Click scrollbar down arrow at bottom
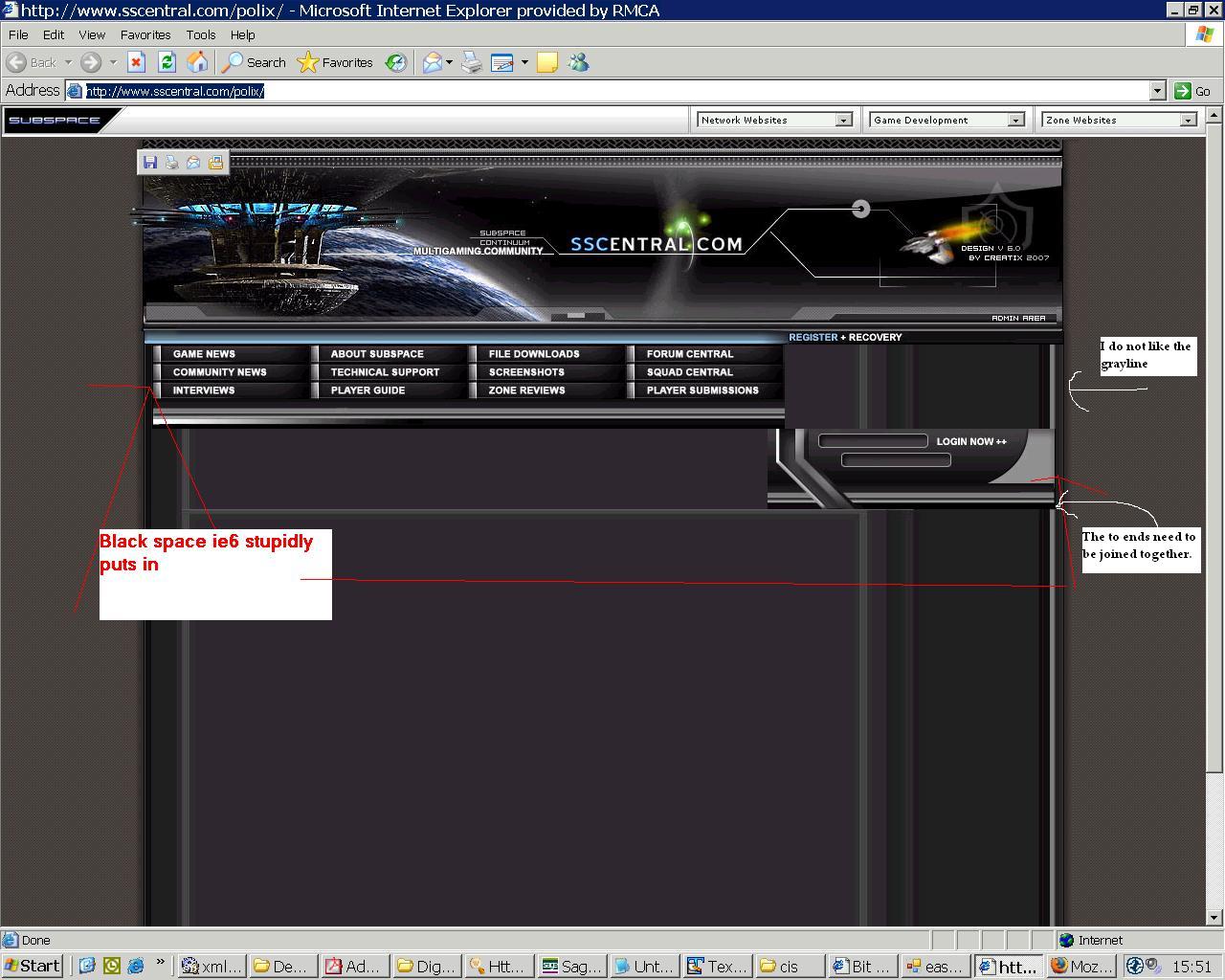The width and height of the screenshot is (1225, 980). pos(1214,919)
